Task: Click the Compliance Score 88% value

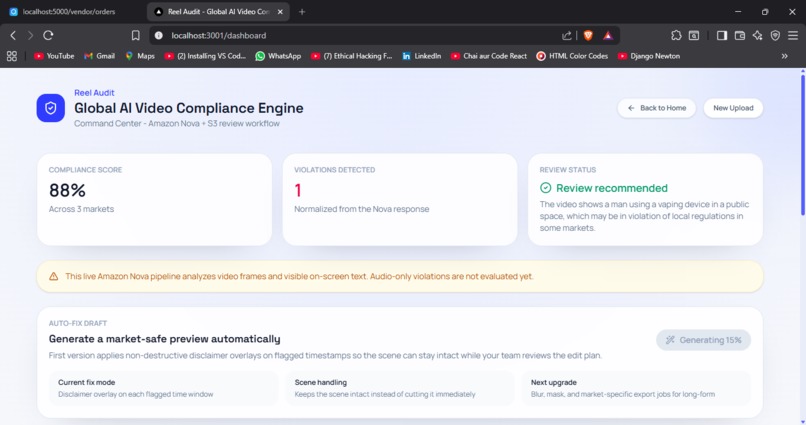Action: 67,191
